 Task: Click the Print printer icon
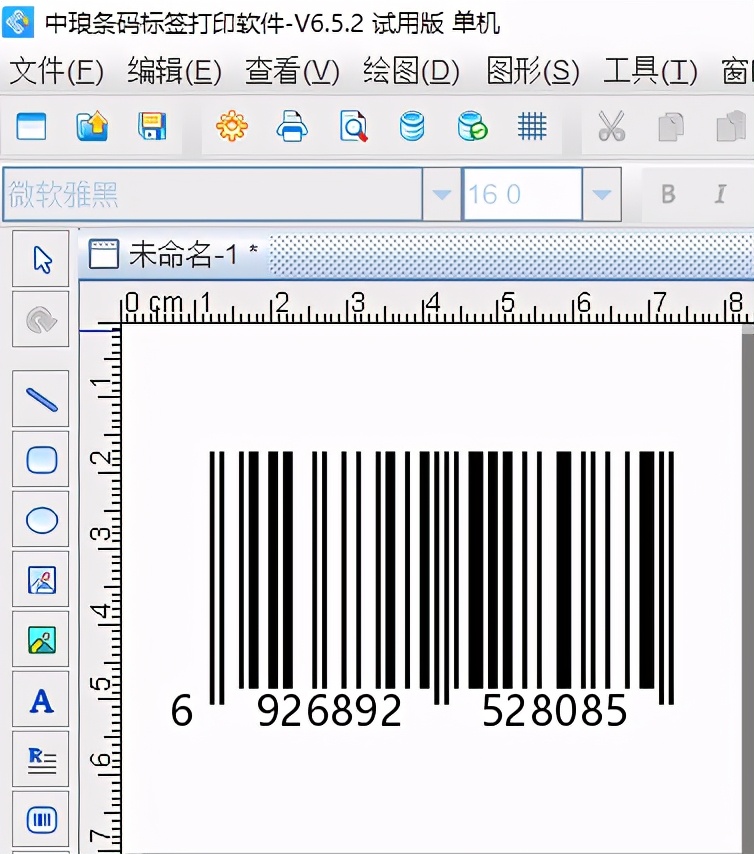point(292,126)
